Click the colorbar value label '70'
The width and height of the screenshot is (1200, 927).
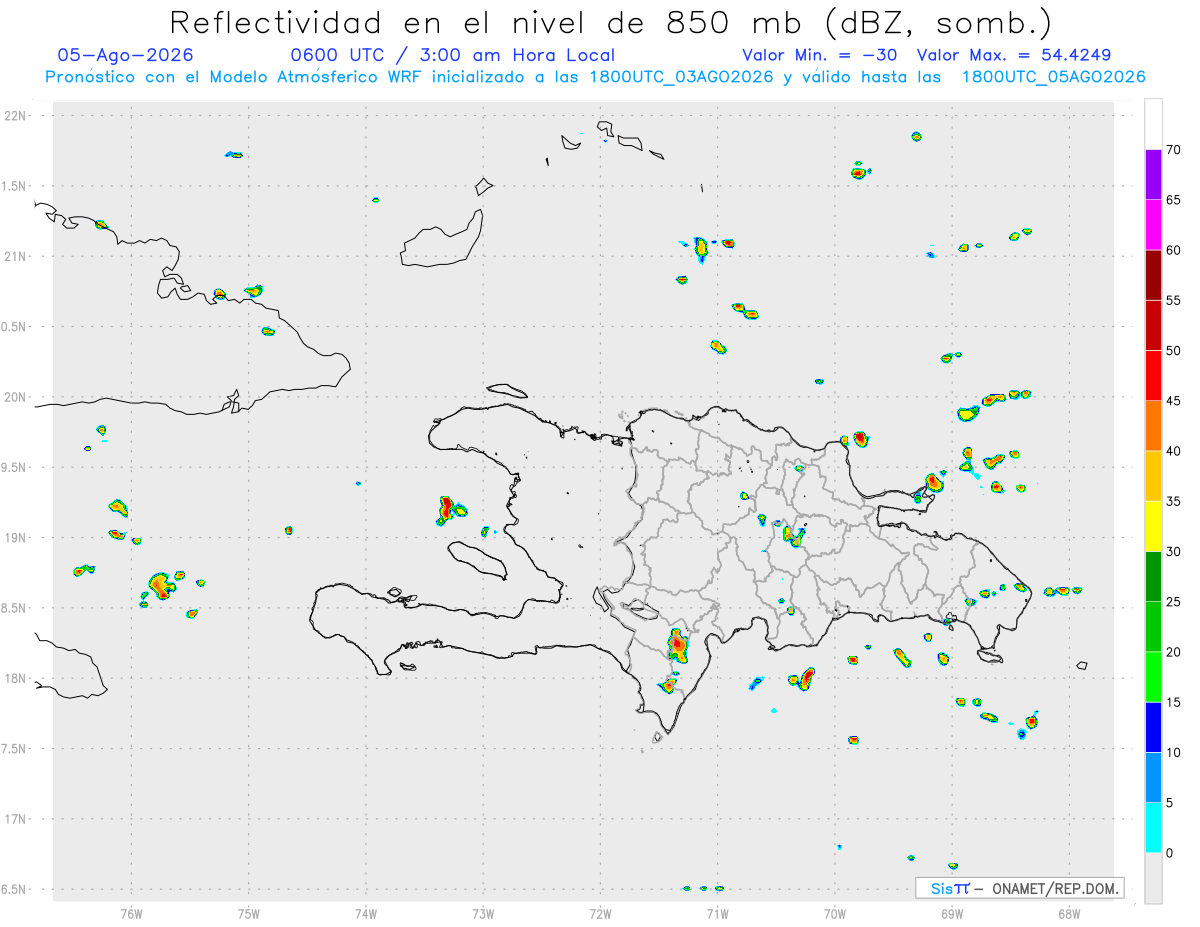tap(1173, 150)
